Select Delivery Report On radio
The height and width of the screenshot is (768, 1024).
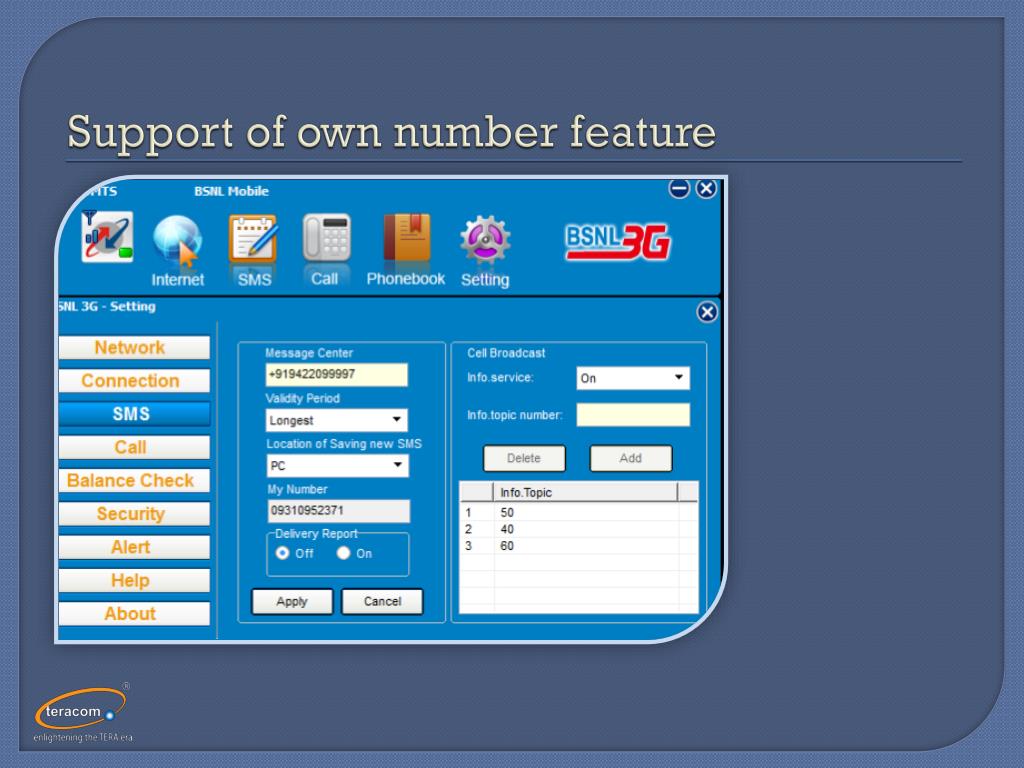pos(344,553)
